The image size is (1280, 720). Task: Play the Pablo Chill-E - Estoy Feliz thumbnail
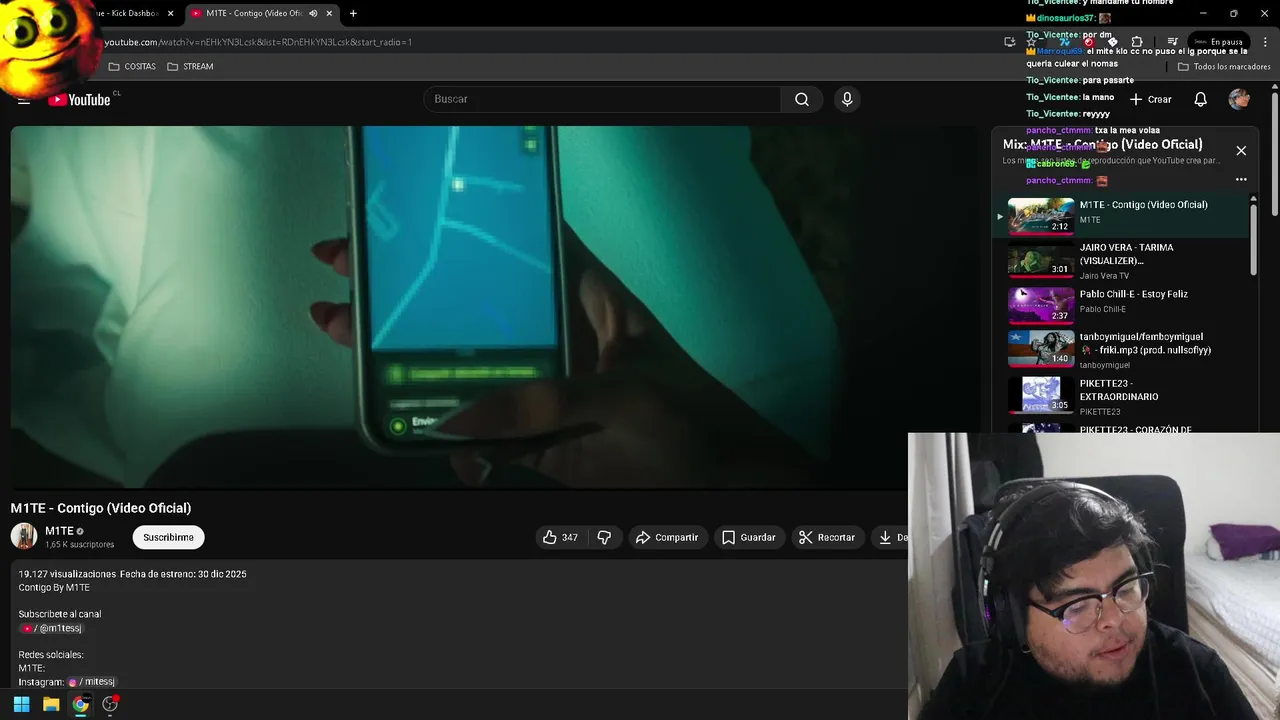(x=1040, y=305)
